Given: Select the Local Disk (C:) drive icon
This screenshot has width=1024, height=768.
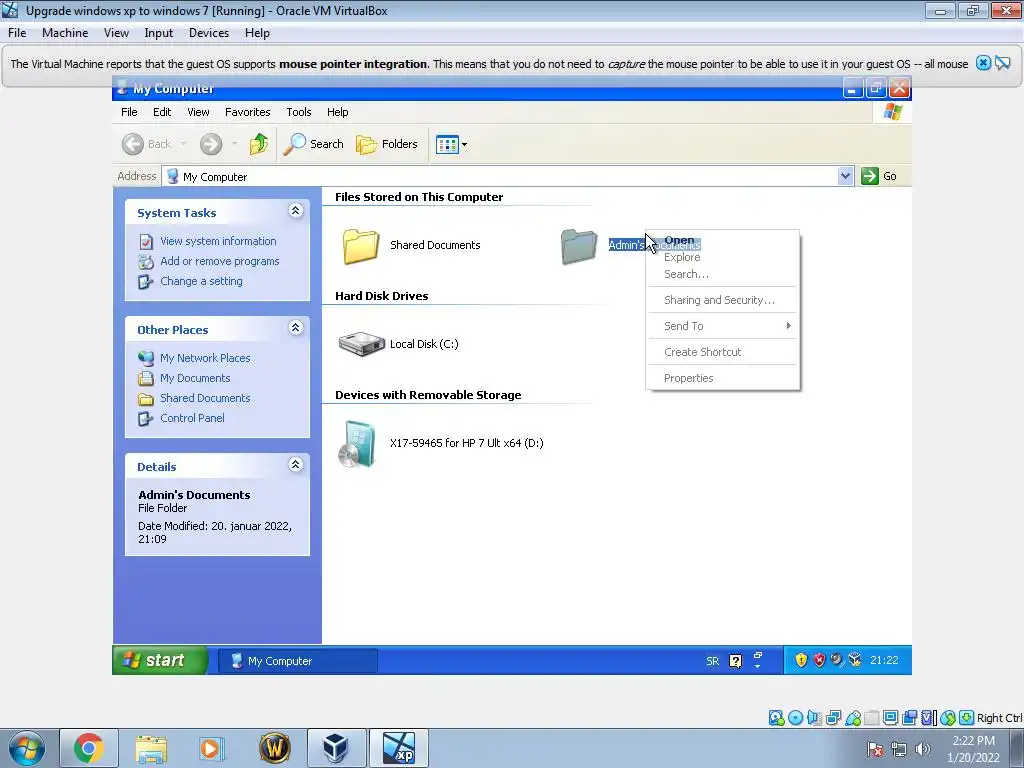Looking at the screenshot, I should 361,344.
